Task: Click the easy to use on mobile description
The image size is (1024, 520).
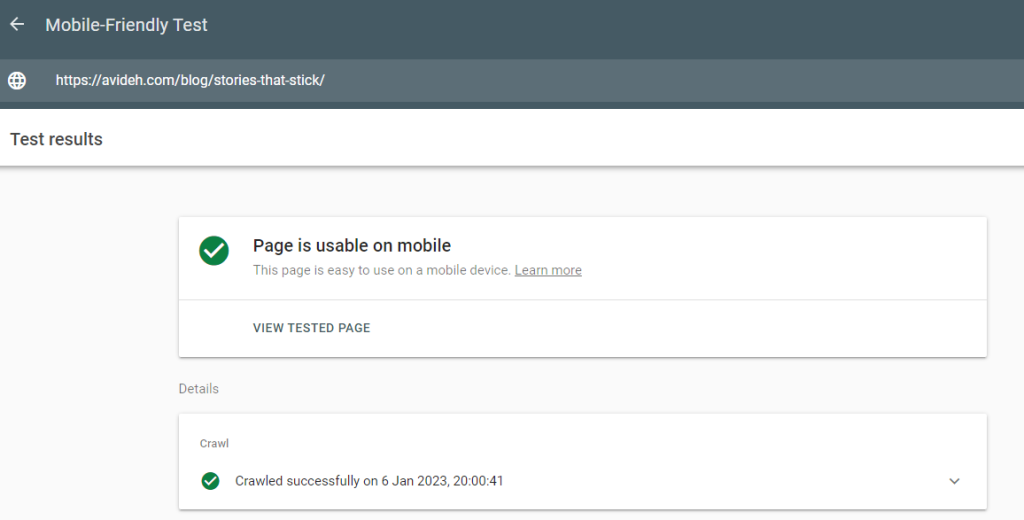Action: (382, 270)
